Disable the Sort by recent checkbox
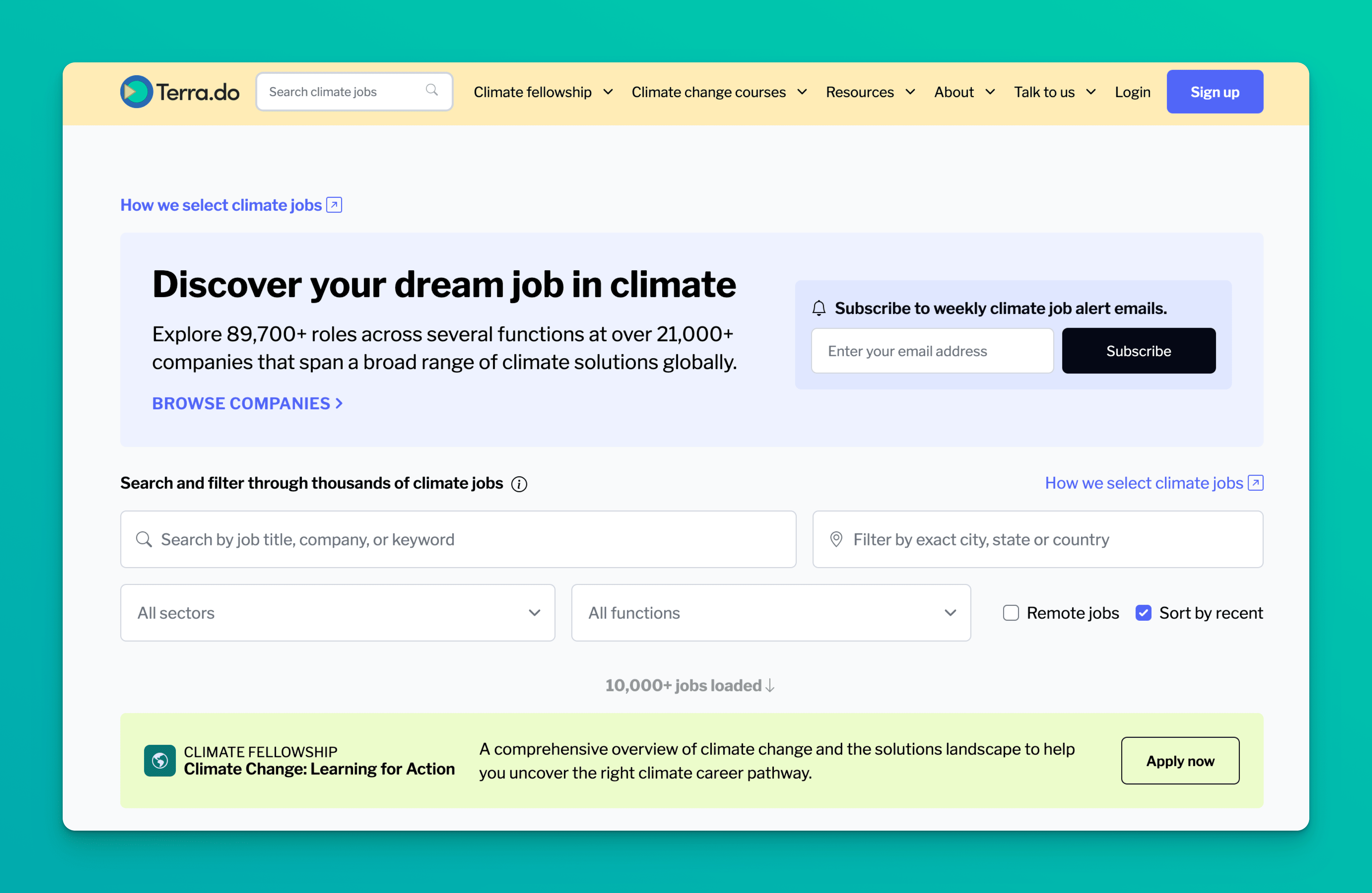The width and height of the screenshot is (1372, 893). [x=1144, y=613]
